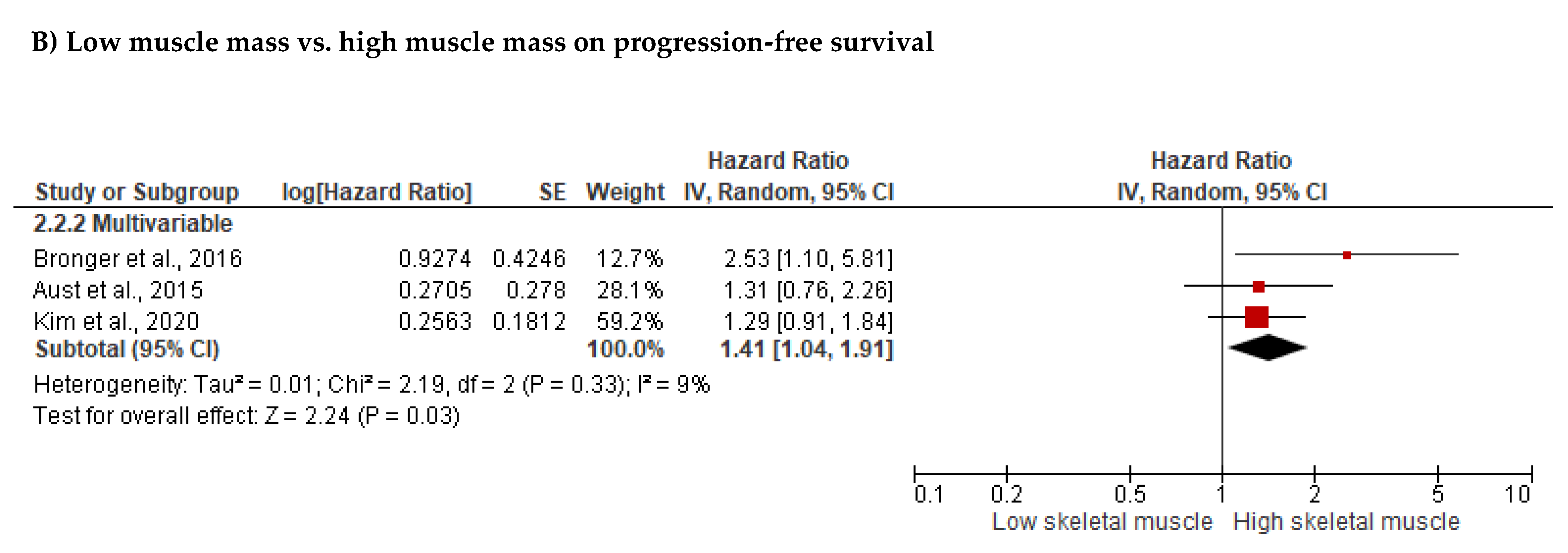Click the 'Bronger et al., 2016' study label
1568x553 pixels.
click(x=138, y=259)
